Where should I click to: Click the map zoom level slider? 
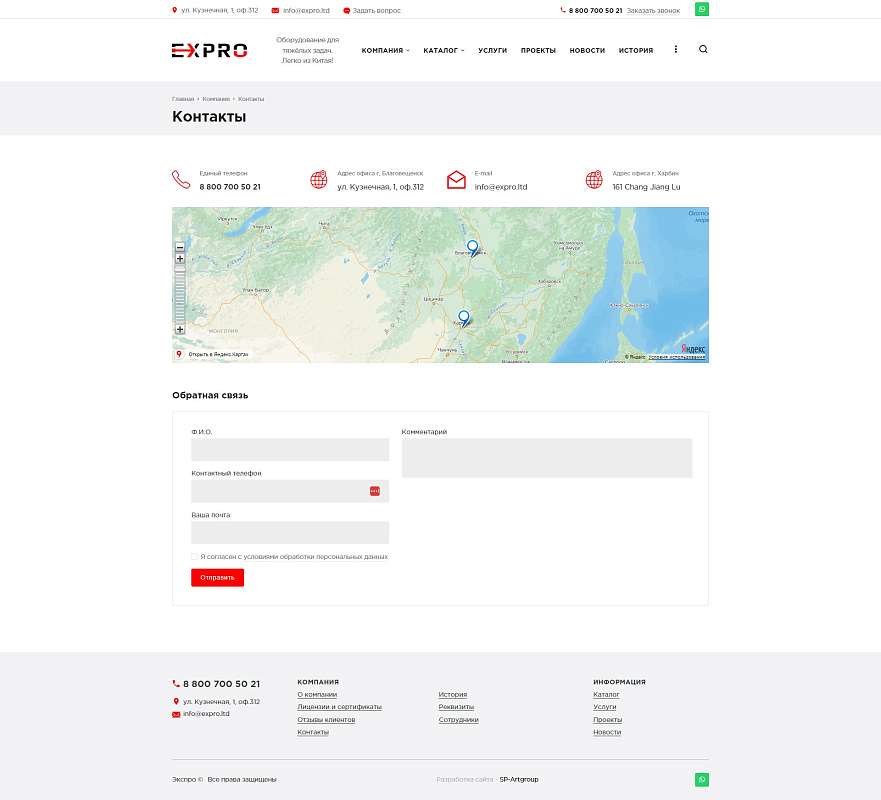coord(180,294)
